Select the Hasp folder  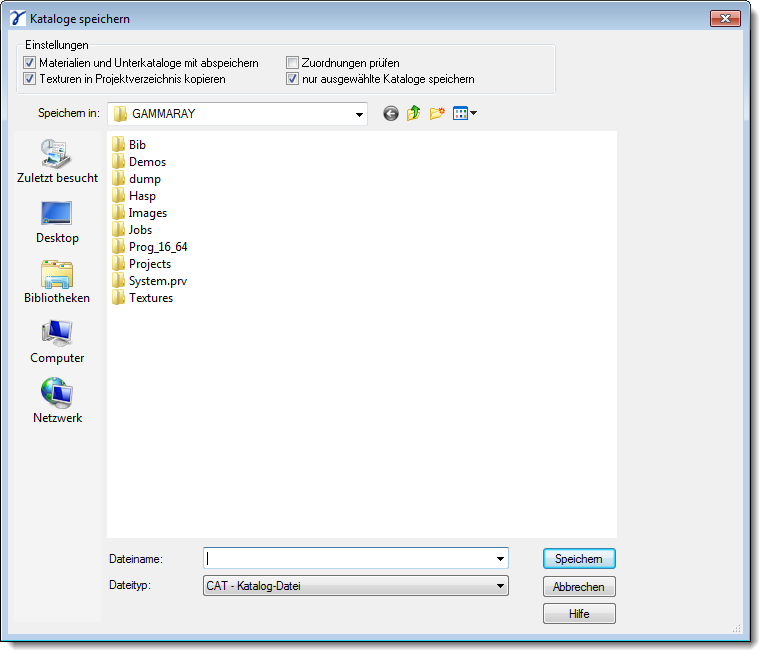(134, 196)
